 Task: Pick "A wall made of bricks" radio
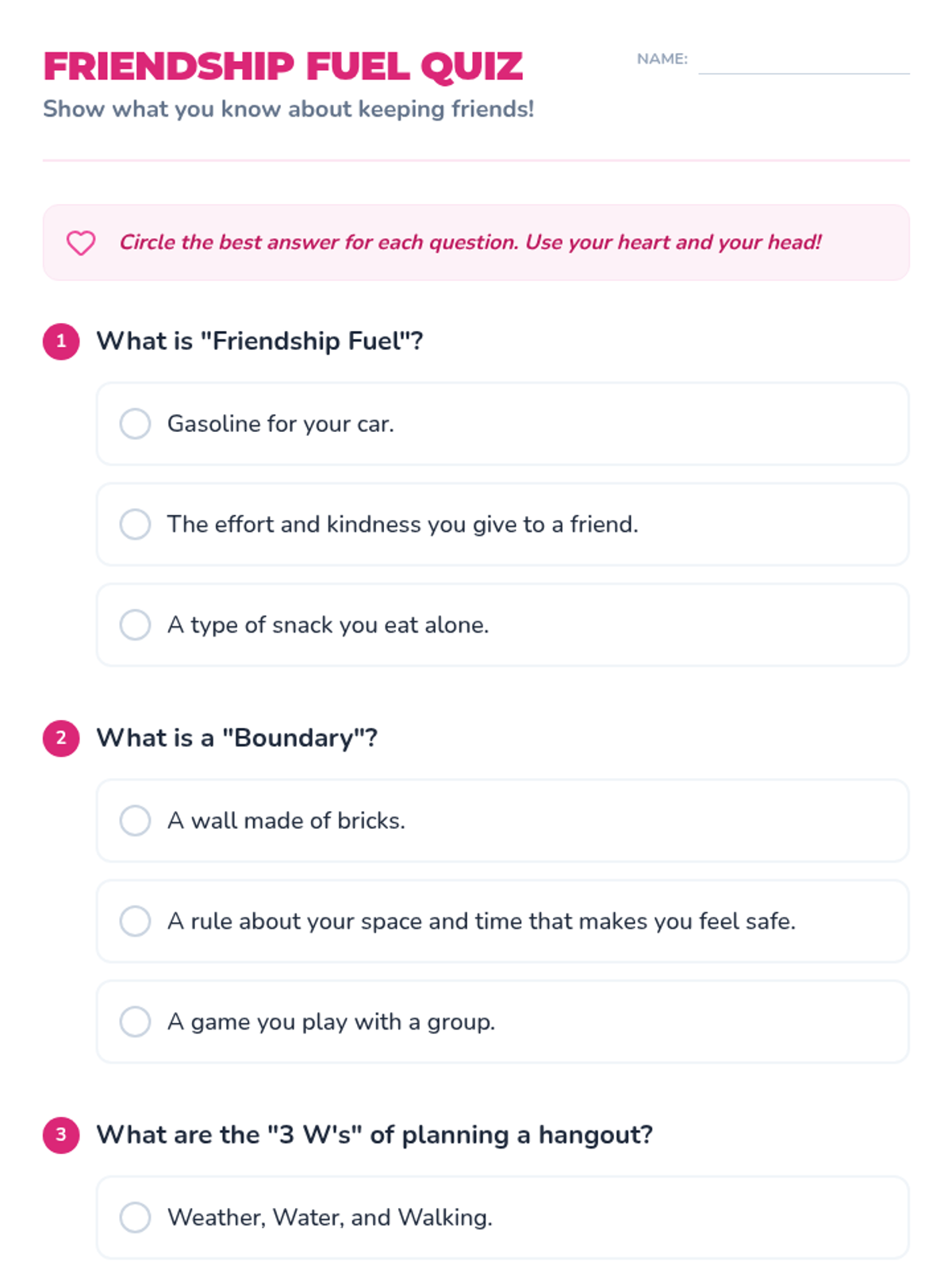(x=135, y=821)
